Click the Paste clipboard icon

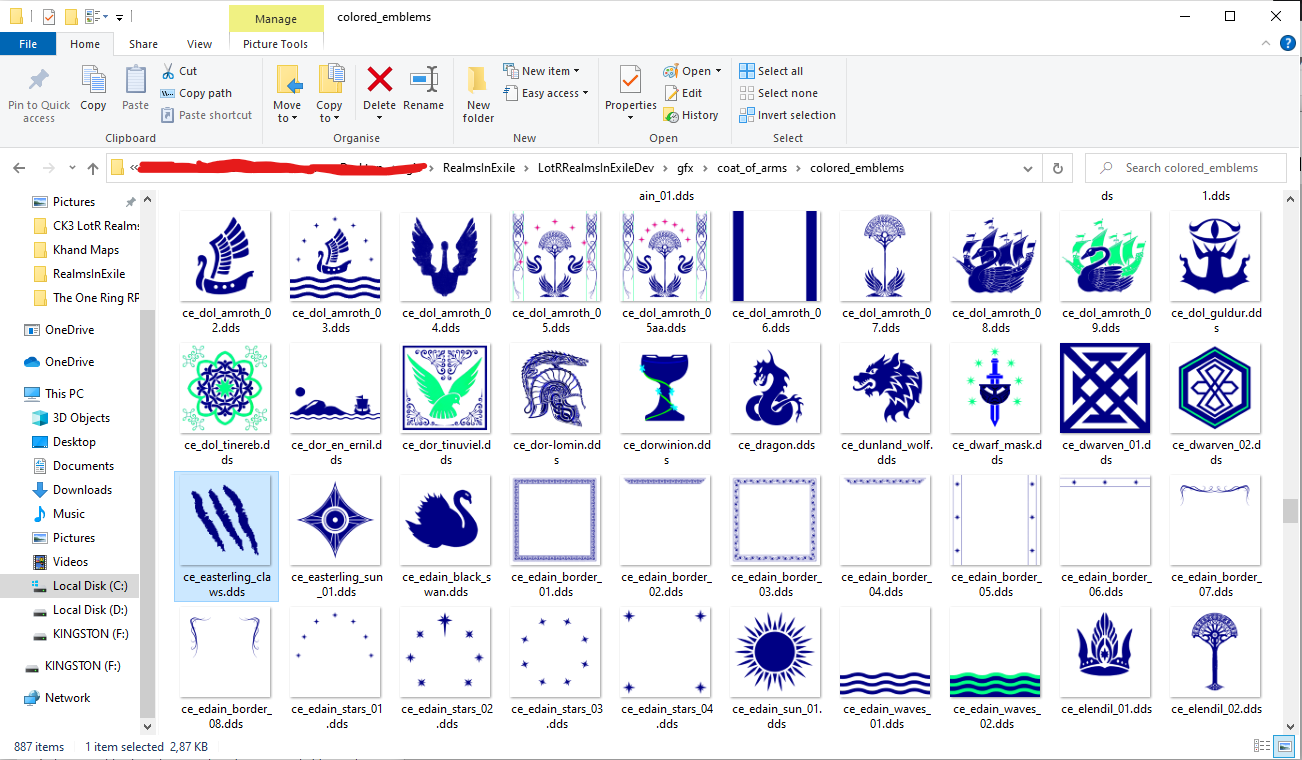point(136,80)
